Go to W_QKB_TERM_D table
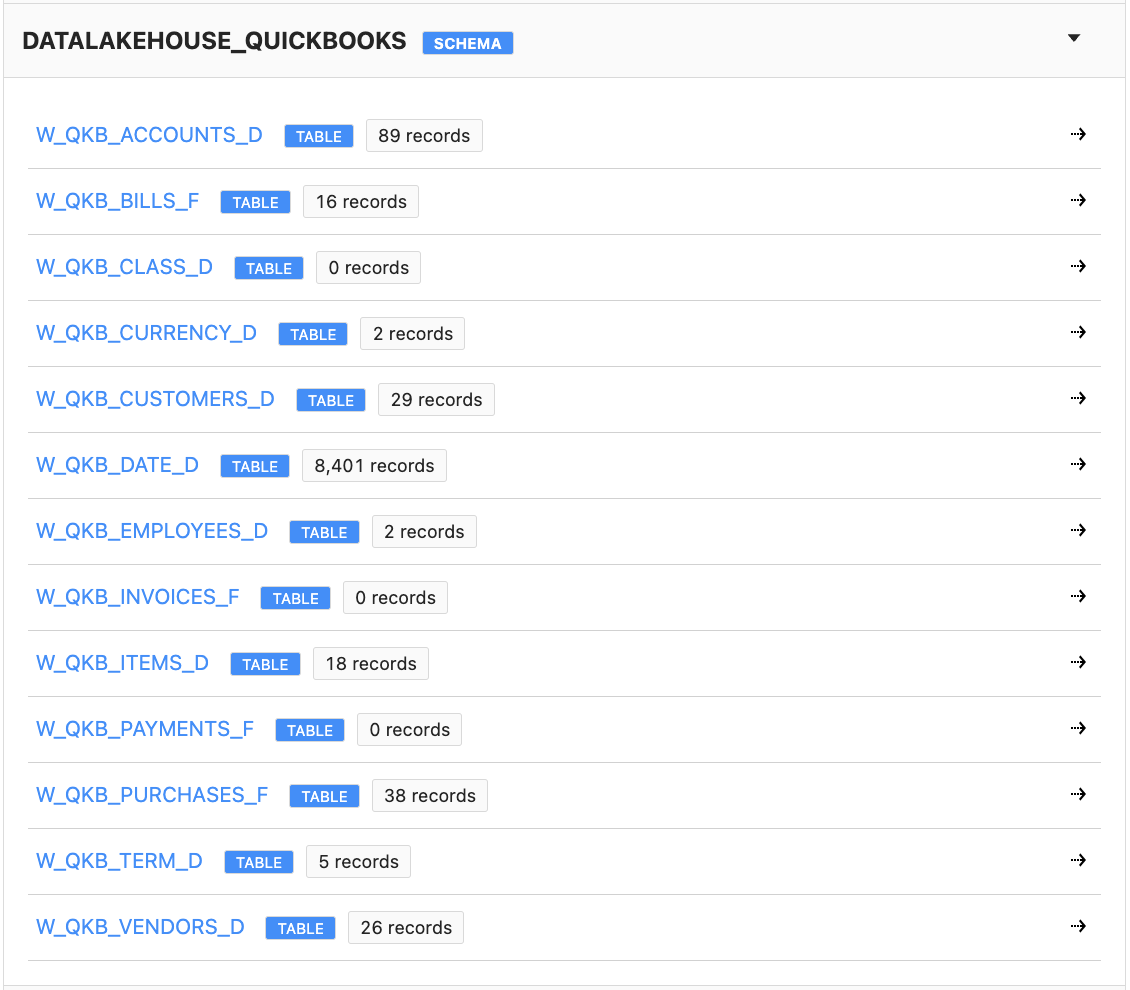Image resolution: width=1130 pixels, height=990 pixels. [119, 861]
